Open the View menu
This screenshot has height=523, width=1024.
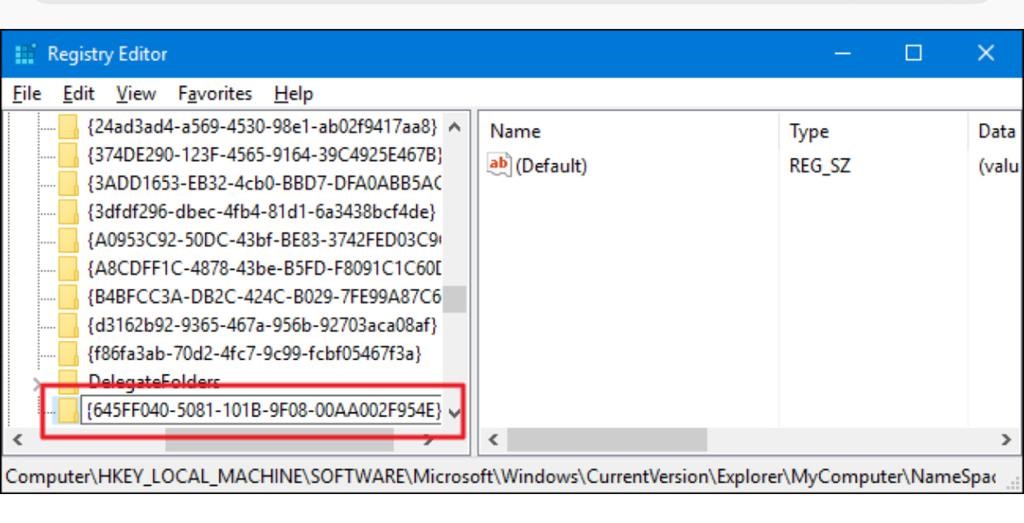click(x=136, y=94)
